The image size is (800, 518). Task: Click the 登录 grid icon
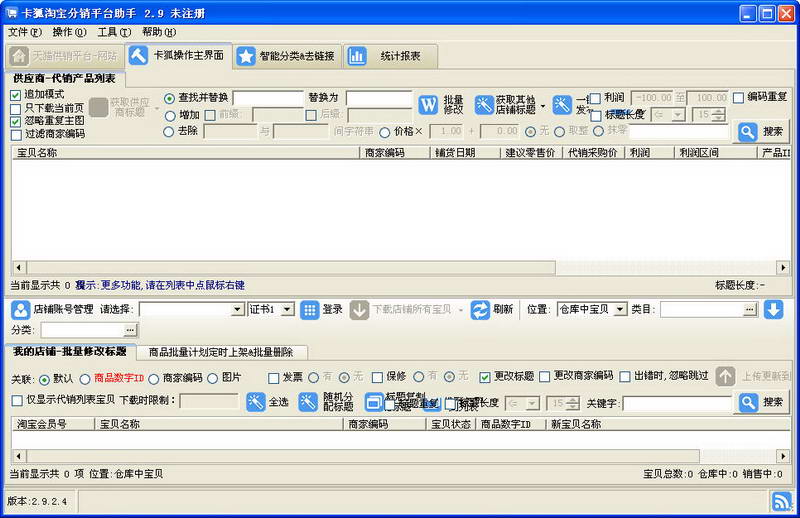tap(310, 310)
